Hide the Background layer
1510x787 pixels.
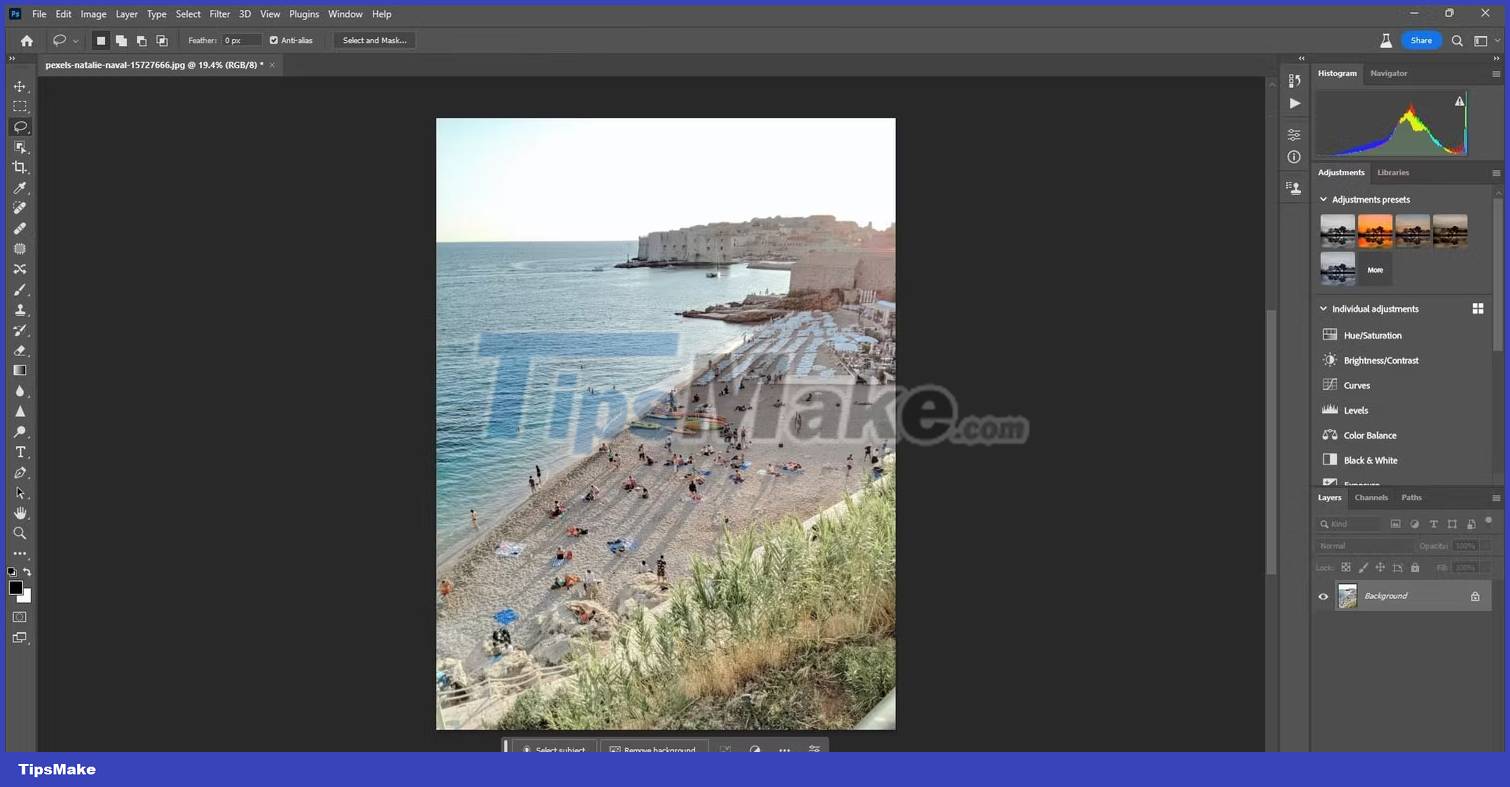(1323, 596)
